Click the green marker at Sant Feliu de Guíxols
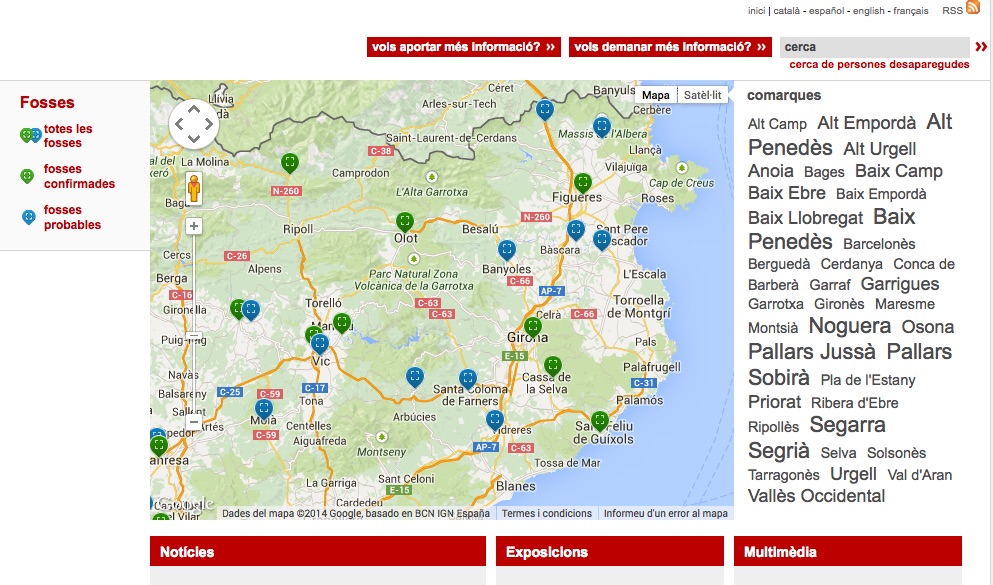 coord(600,421)
